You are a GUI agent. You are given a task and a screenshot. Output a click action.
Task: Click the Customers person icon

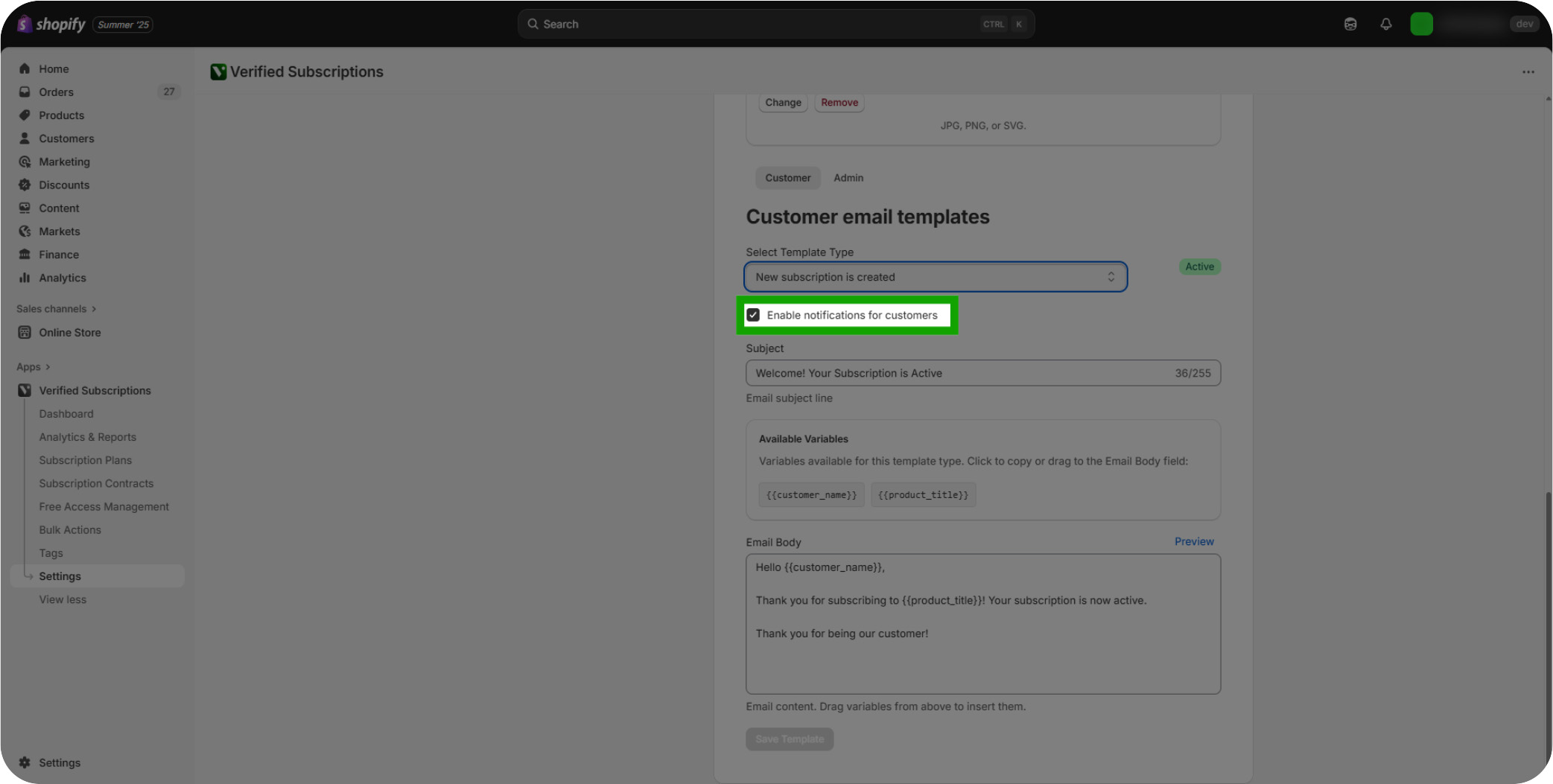25,138
